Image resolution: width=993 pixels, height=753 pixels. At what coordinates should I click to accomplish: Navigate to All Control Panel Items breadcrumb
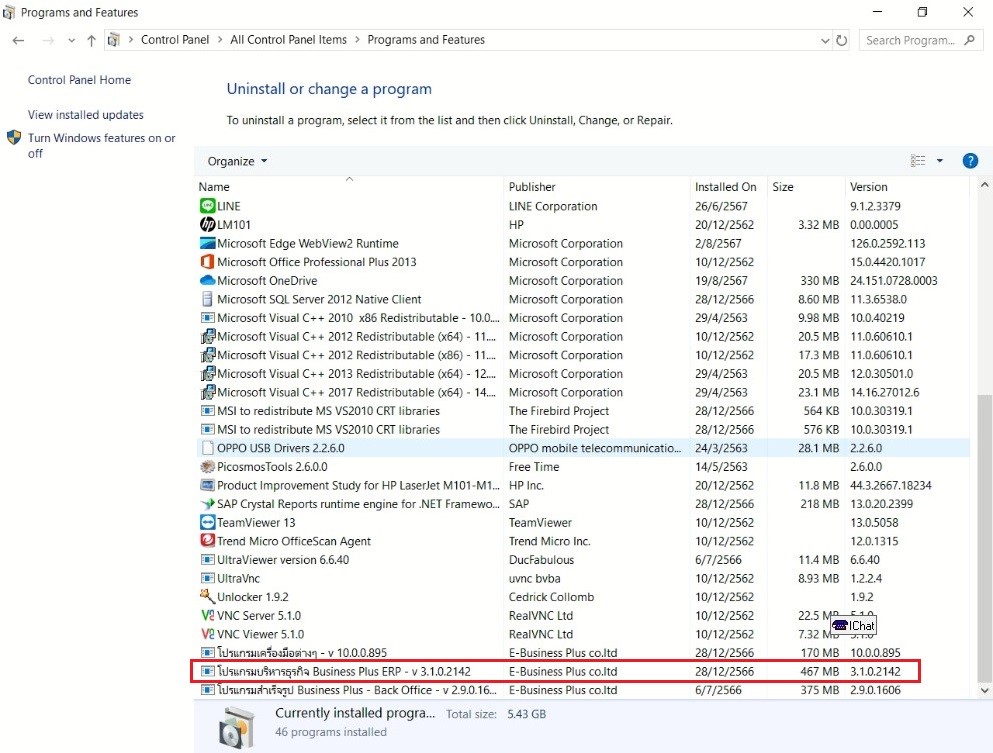click(x=289, y=39)
